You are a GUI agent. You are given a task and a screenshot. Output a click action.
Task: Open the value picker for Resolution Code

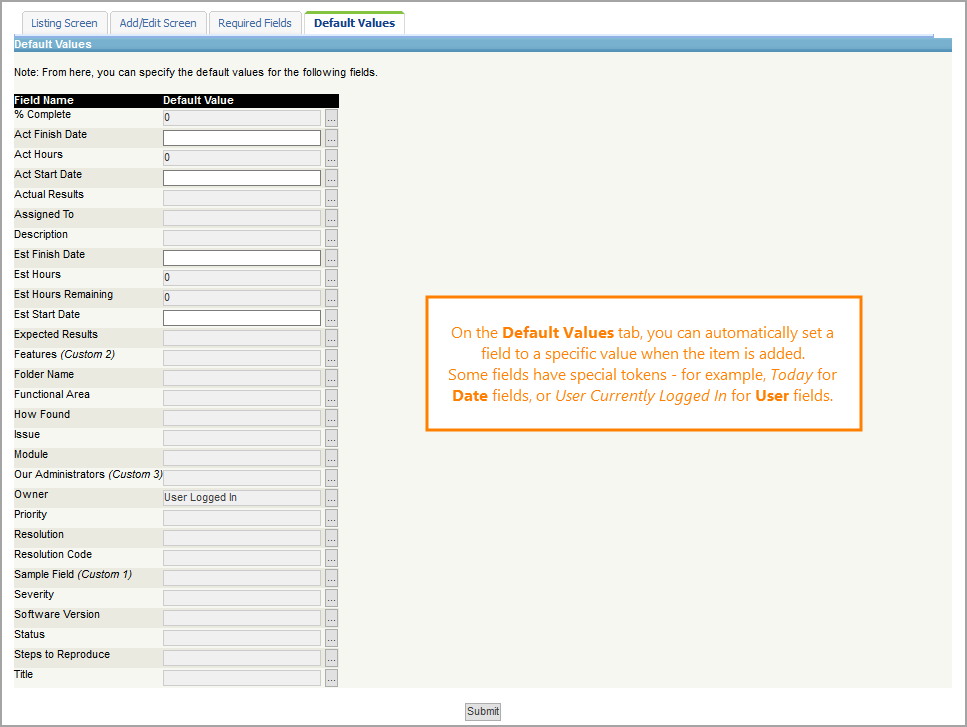pyautogui.click(x=331, y=557)
